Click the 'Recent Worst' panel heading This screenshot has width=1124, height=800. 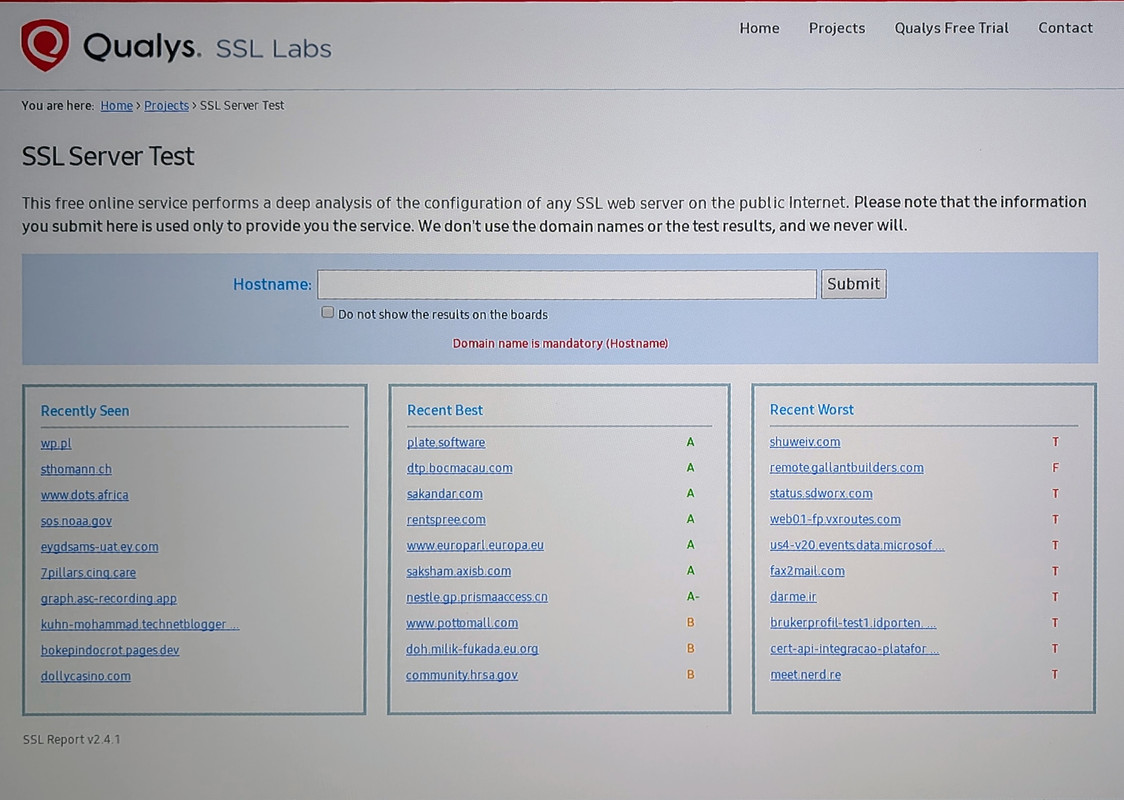pos(811,409)
